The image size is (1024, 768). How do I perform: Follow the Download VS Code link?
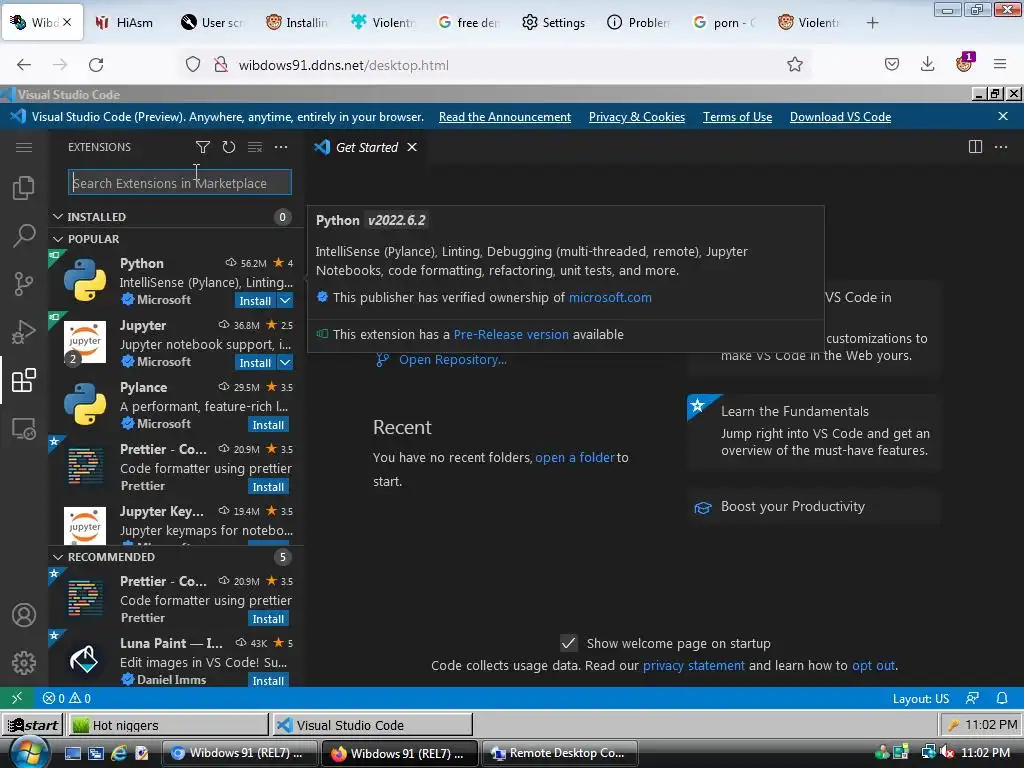840,117
